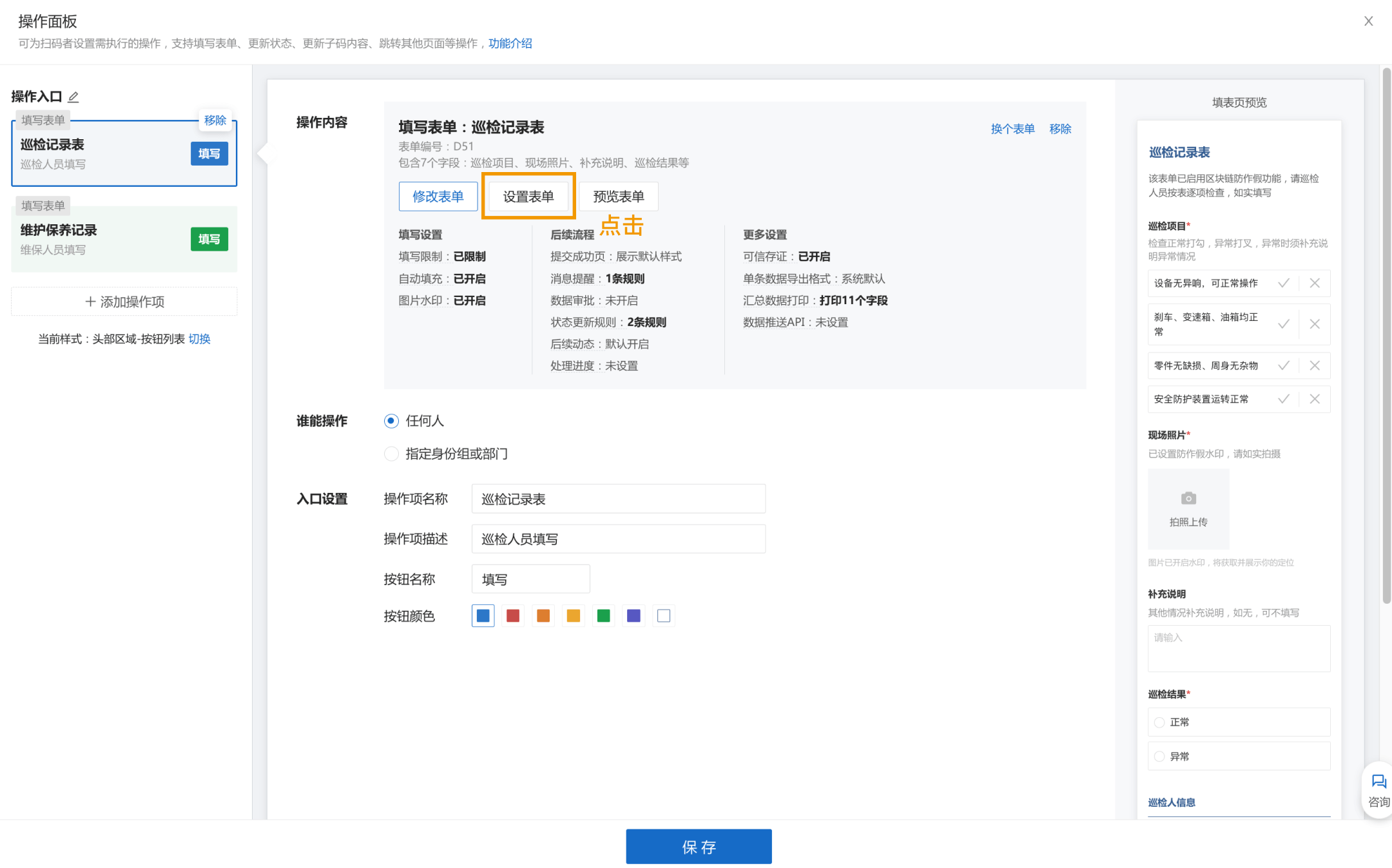Select the 巡检记录表 operation entry
Image resolution: width=1392 pixels, height=868 pixels.
pos(124,153)
